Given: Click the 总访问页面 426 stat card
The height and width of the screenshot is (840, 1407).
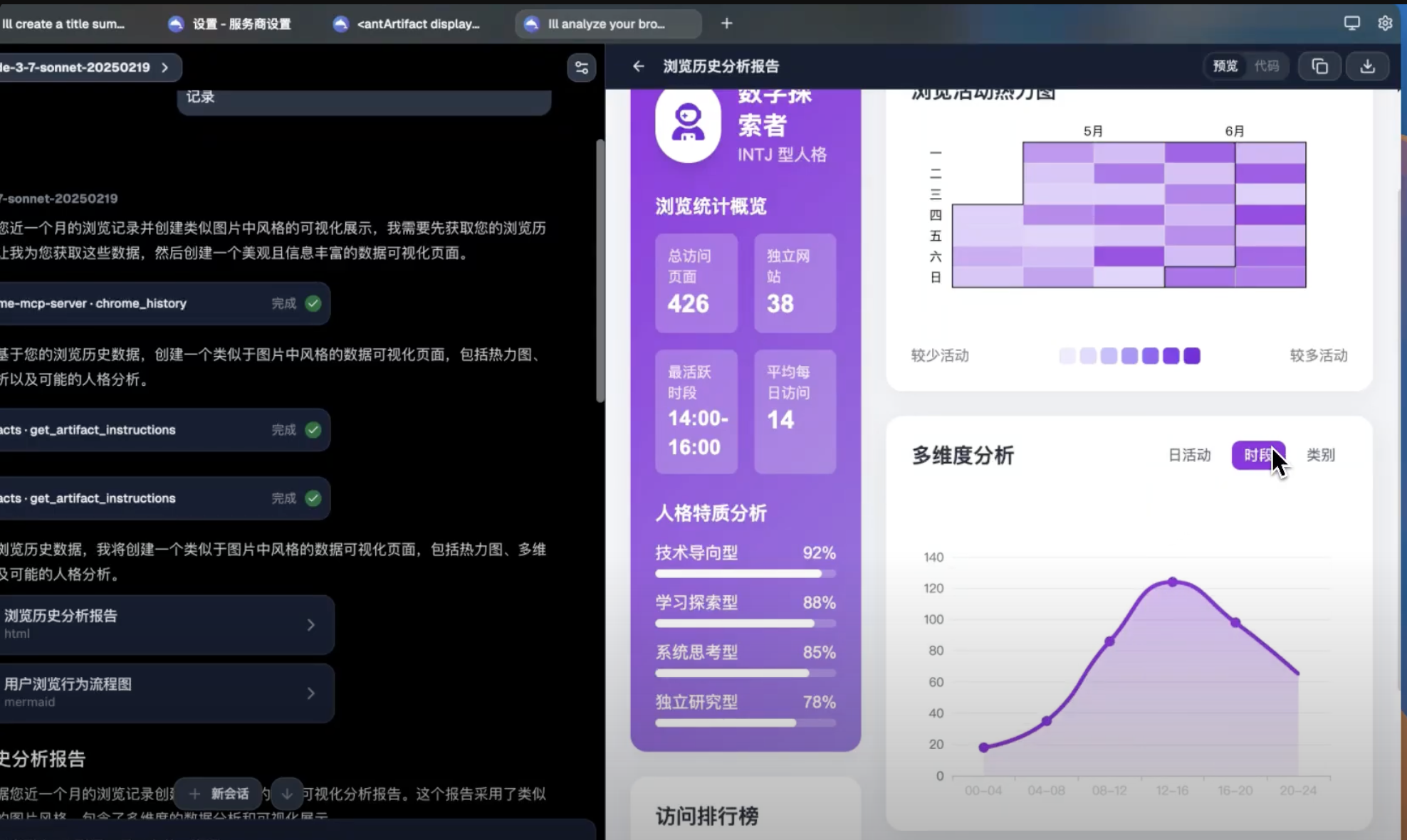Looking at the screenshot, I should click(x=696, y=283).
